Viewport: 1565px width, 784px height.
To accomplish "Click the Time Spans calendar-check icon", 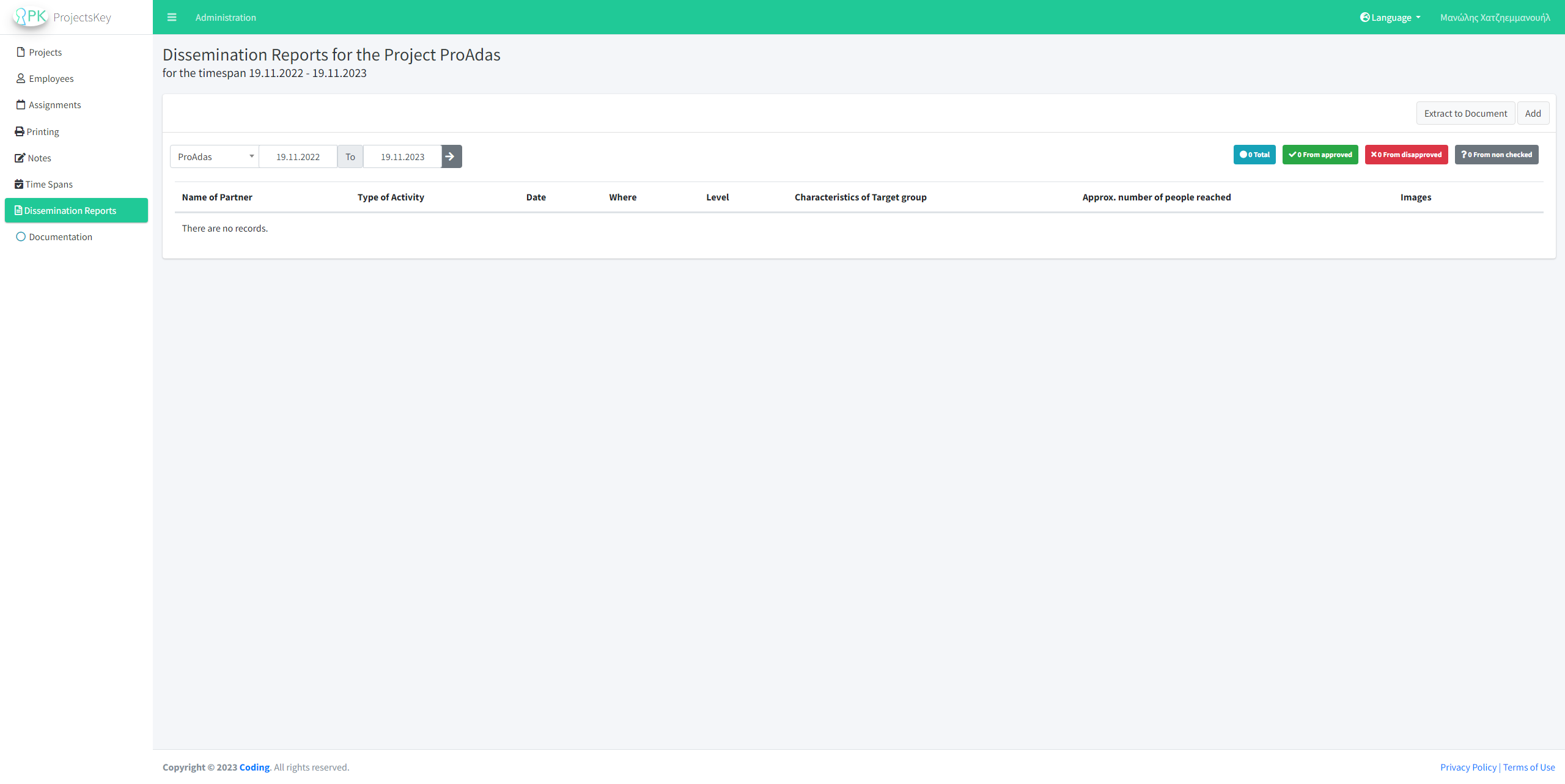I will [x=19, y=184].
